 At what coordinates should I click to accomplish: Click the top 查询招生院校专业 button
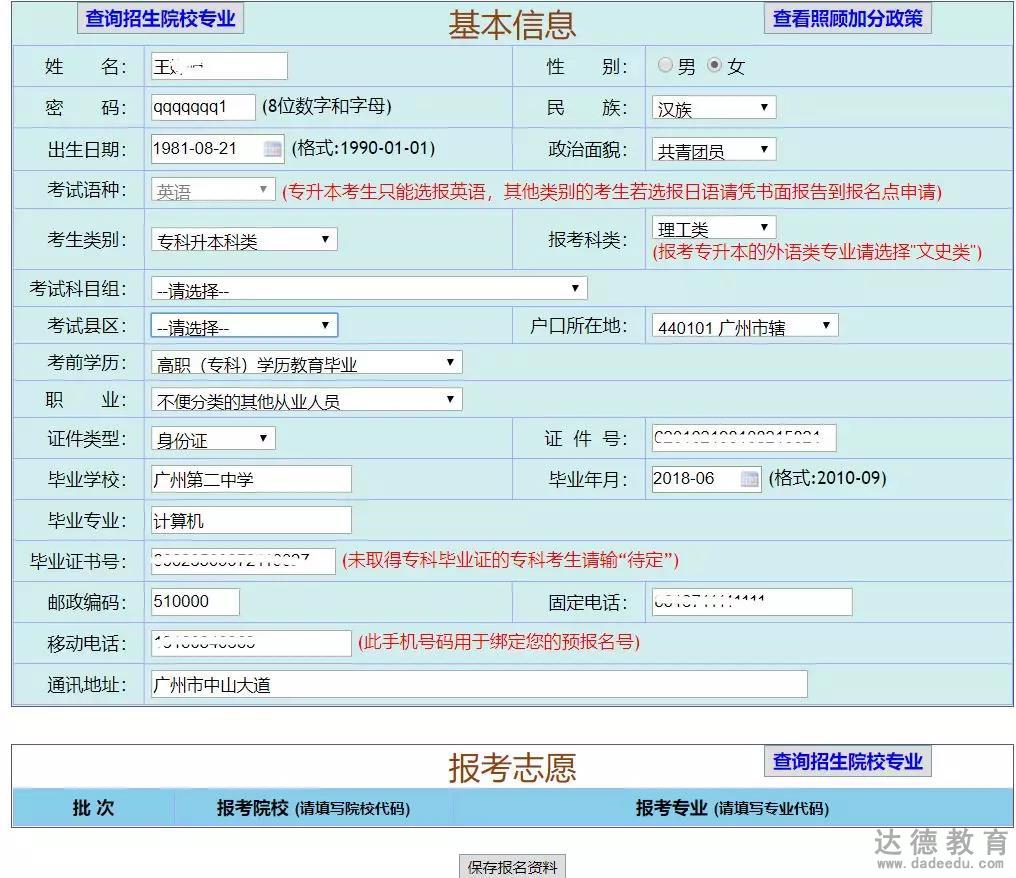(x=160, y=18)
